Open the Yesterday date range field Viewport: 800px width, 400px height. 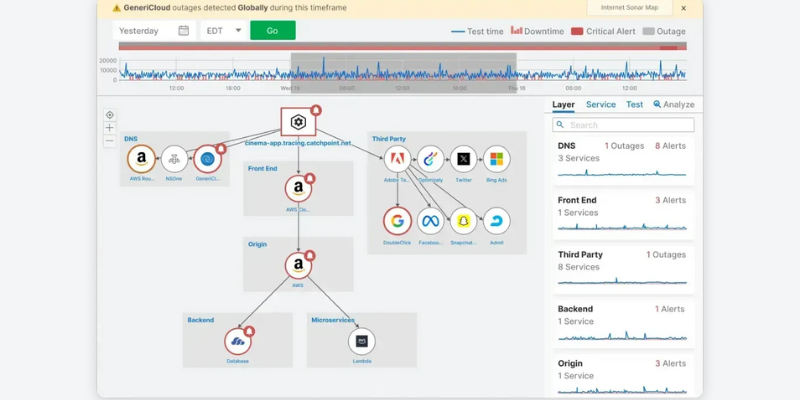pyautogui.click(x=154, y=31)
